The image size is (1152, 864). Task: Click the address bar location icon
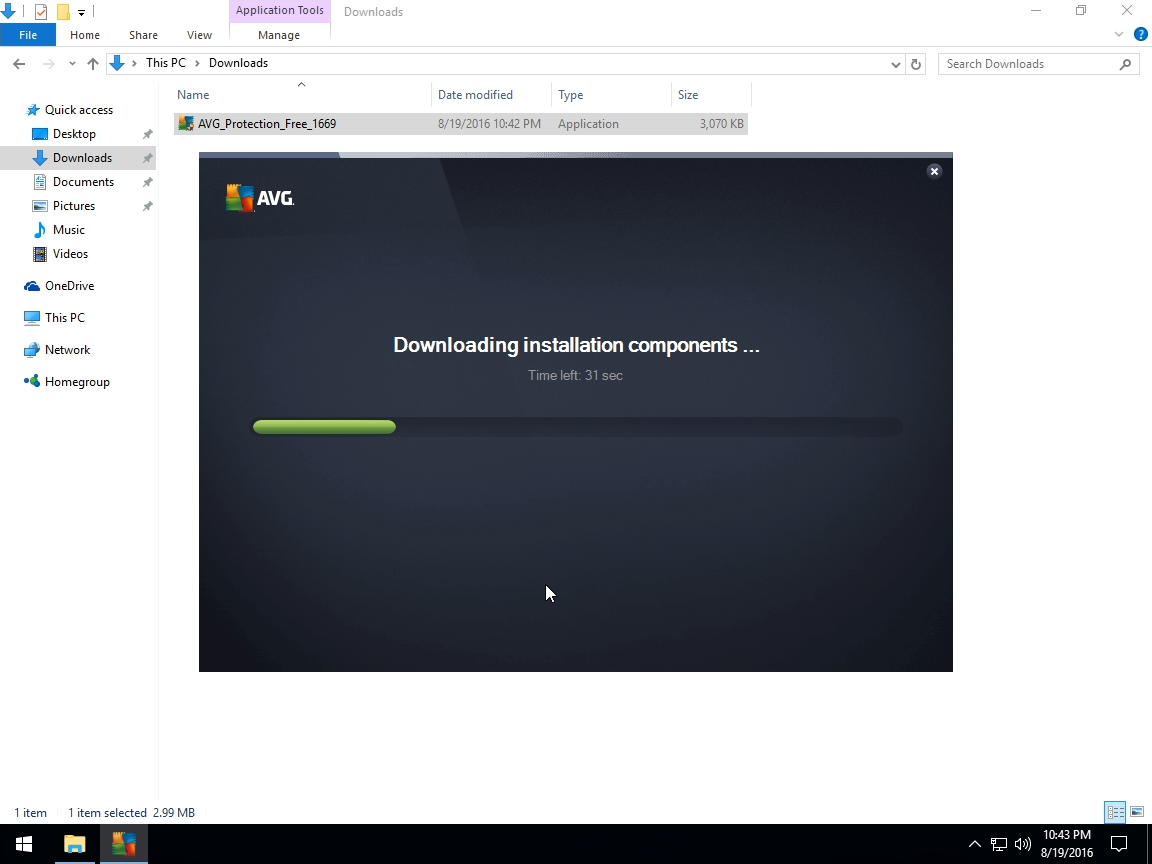[117, 64]
